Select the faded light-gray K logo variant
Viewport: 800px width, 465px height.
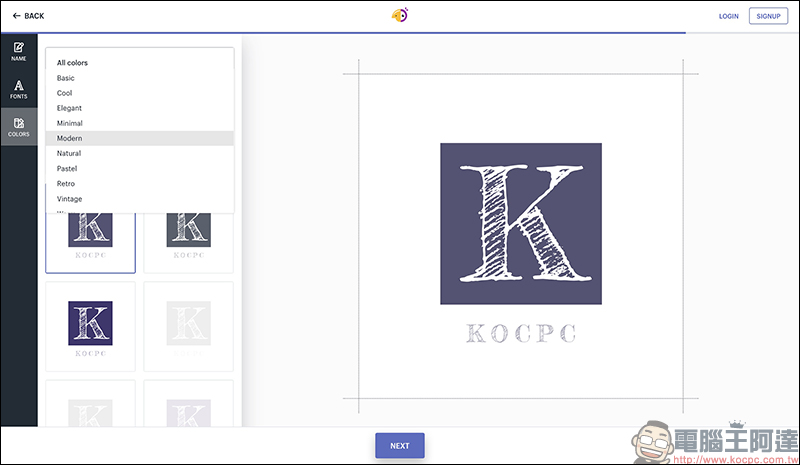[x=189, y=327]
